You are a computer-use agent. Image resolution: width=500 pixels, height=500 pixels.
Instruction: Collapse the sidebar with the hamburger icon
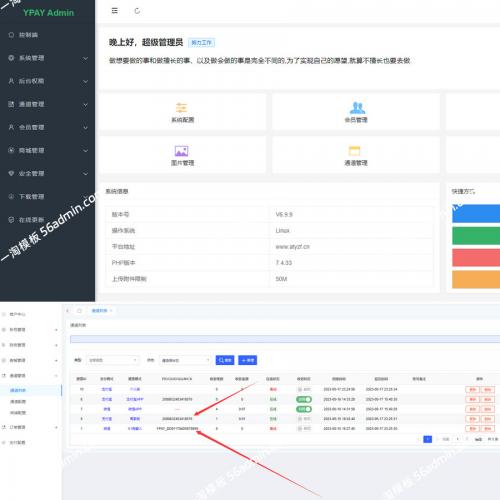(114, 11)
